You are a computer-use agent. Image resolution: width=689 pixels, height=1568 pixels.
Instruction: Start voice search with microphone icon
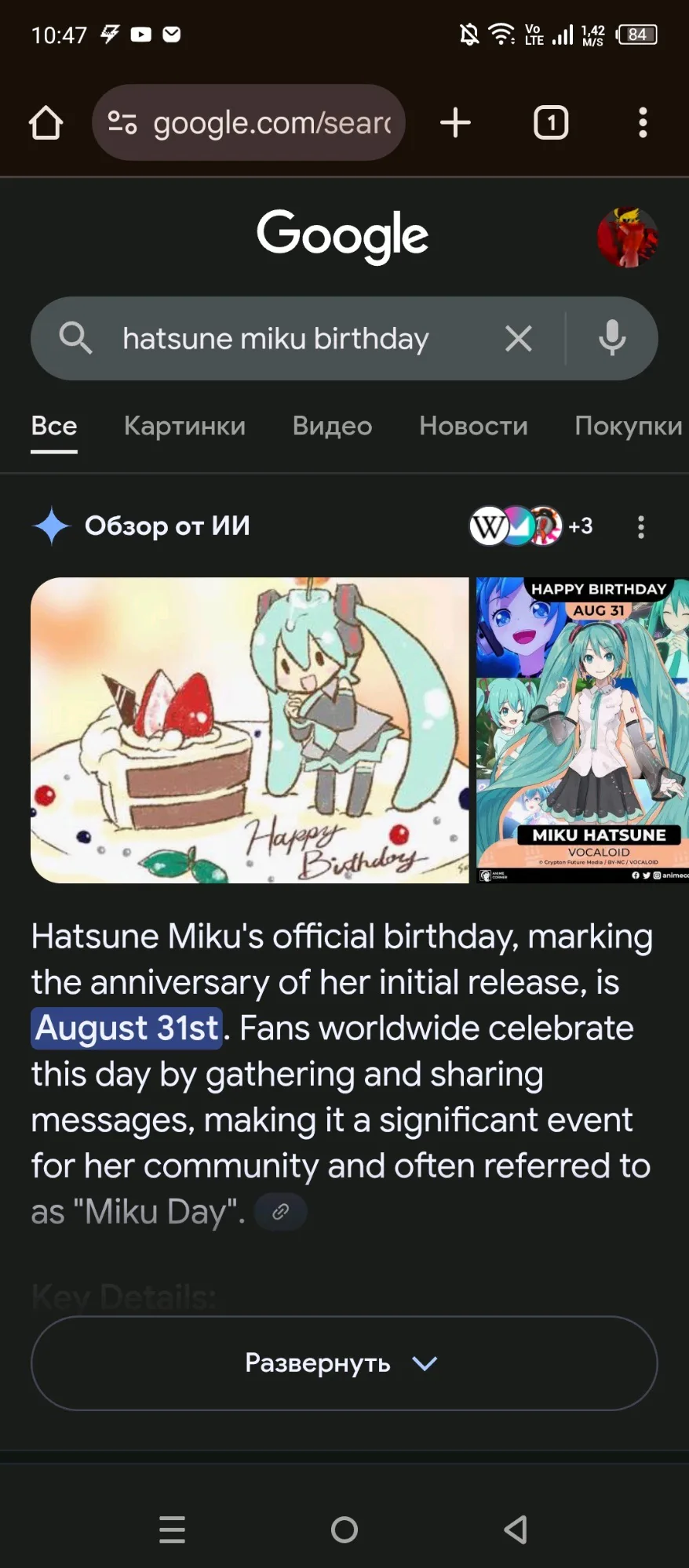tap(612, 339)
